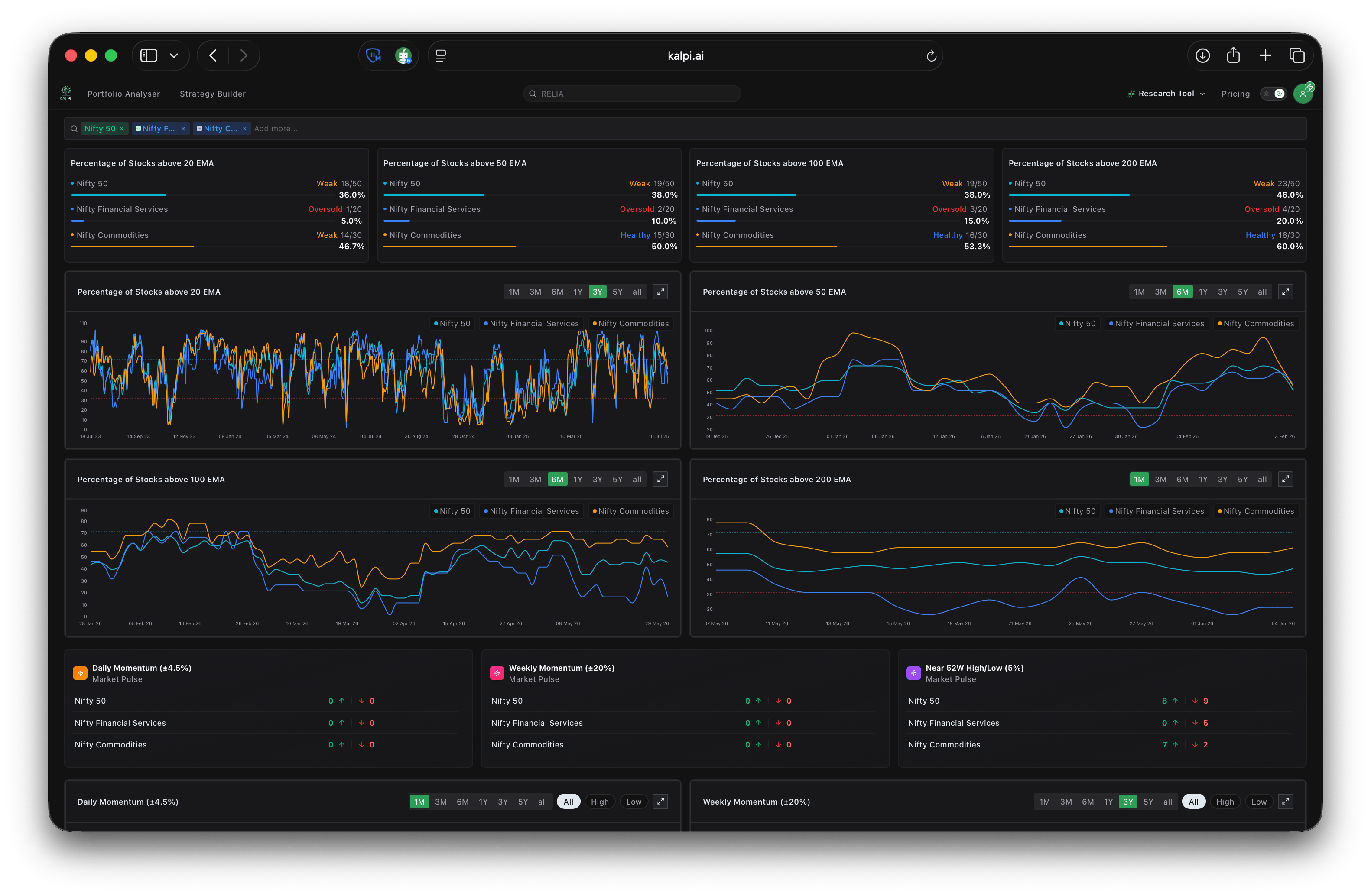Open the reader page menu icon
This screenshot has width=1371, height=896.
click(x=441, y=55)
